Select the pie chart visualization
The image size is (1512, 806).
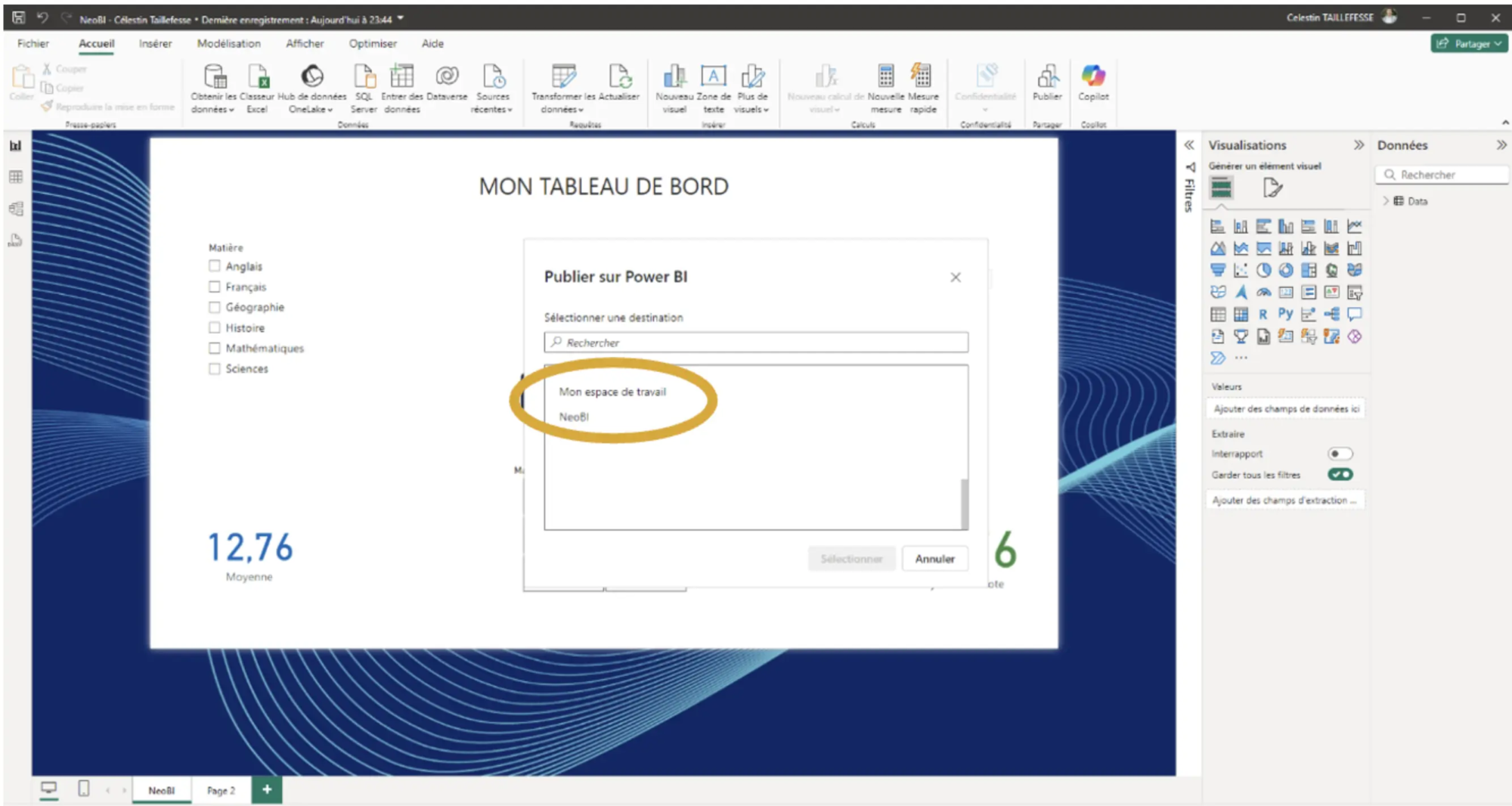pyautogui.click(x=1263, y=270)
